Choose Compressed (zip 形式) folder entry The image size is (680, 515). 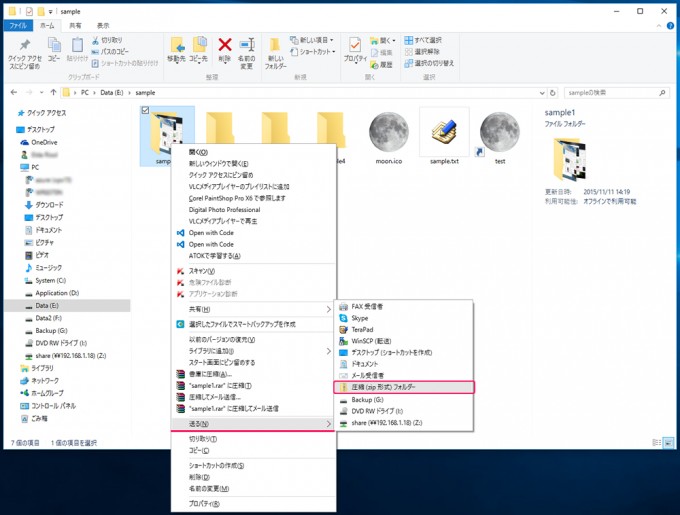coord(404,387)
